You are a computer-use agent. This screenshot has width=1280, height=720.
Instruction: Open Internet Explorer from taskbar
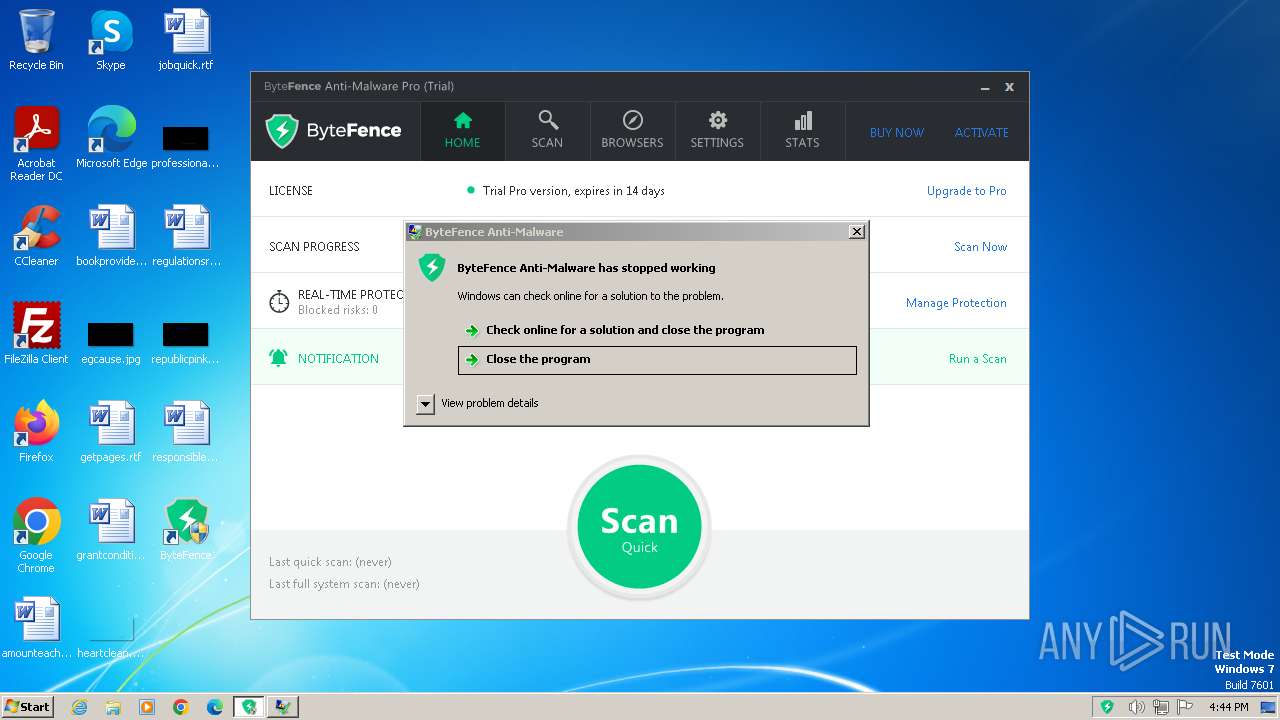[79, 707]
